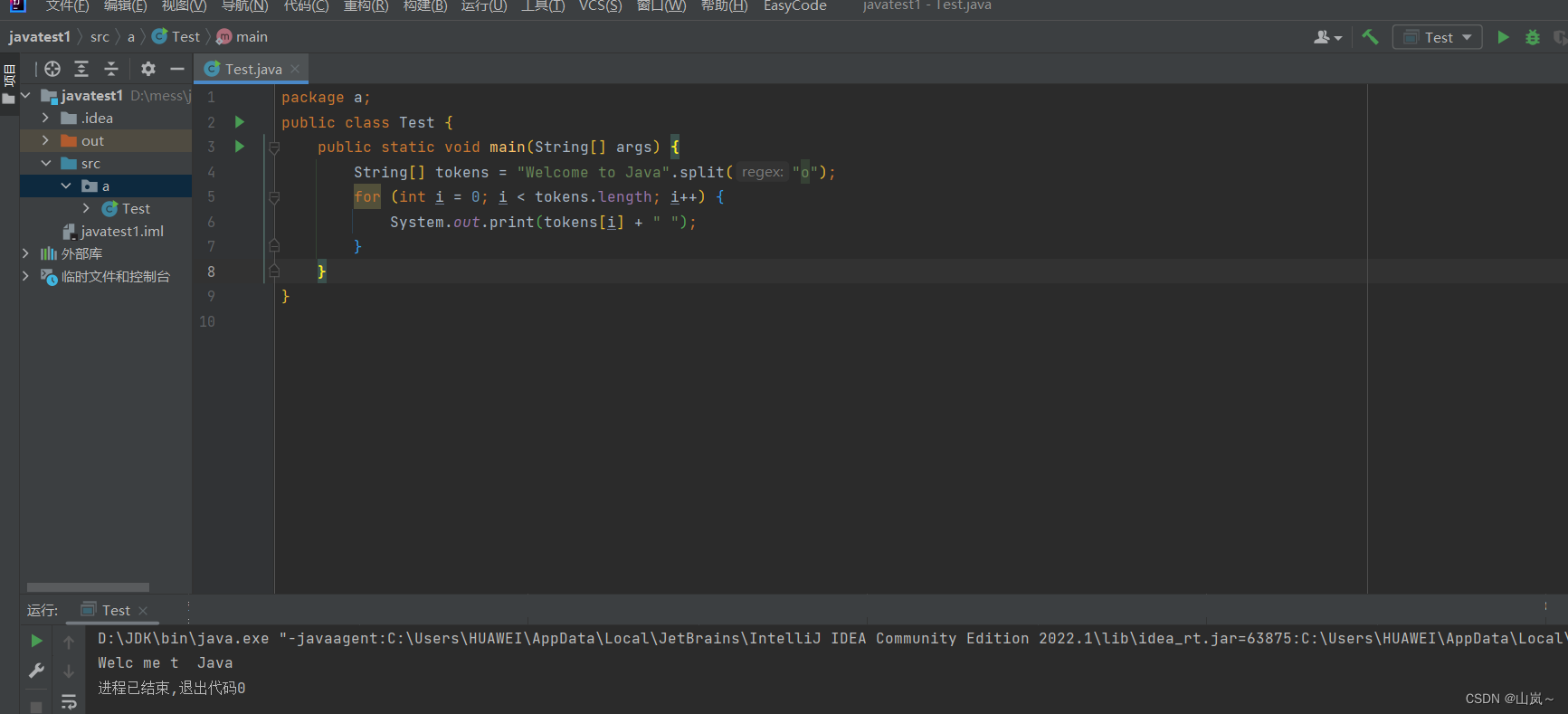Expand the out folder
The width and height of the screenshot is (1568, 714).
pos(45,140)
